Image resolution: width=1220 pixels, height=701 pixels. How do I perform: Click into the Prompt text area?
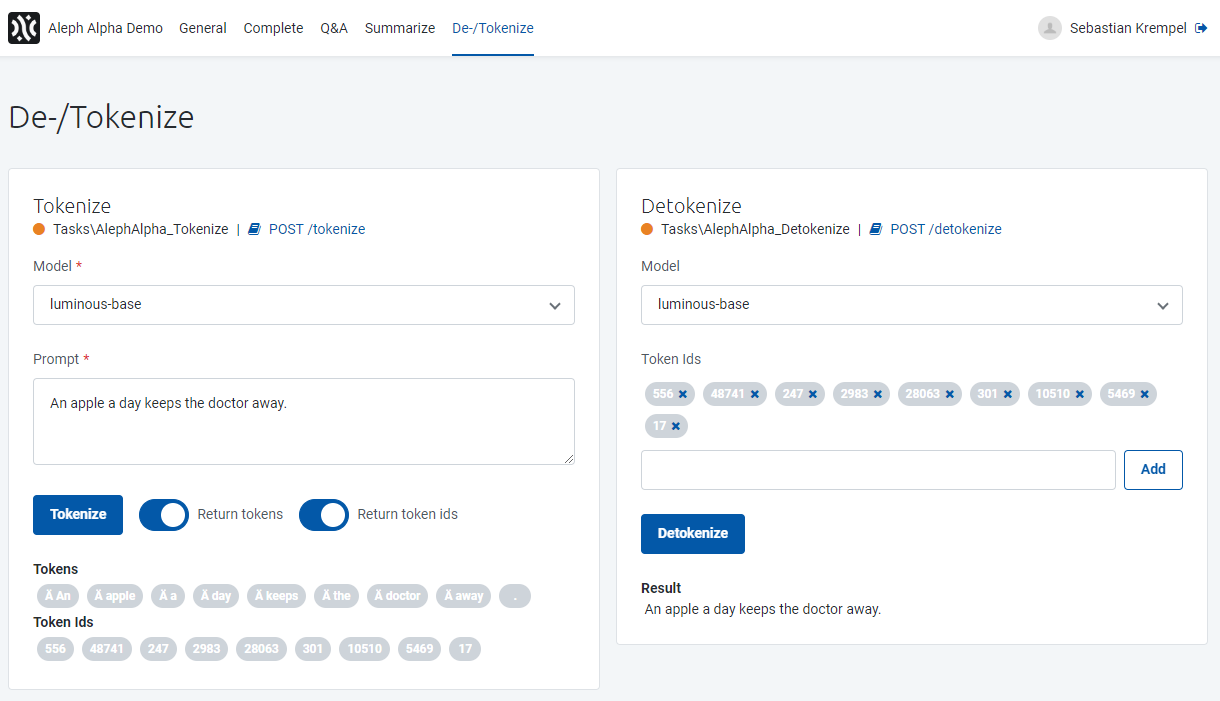304,421
